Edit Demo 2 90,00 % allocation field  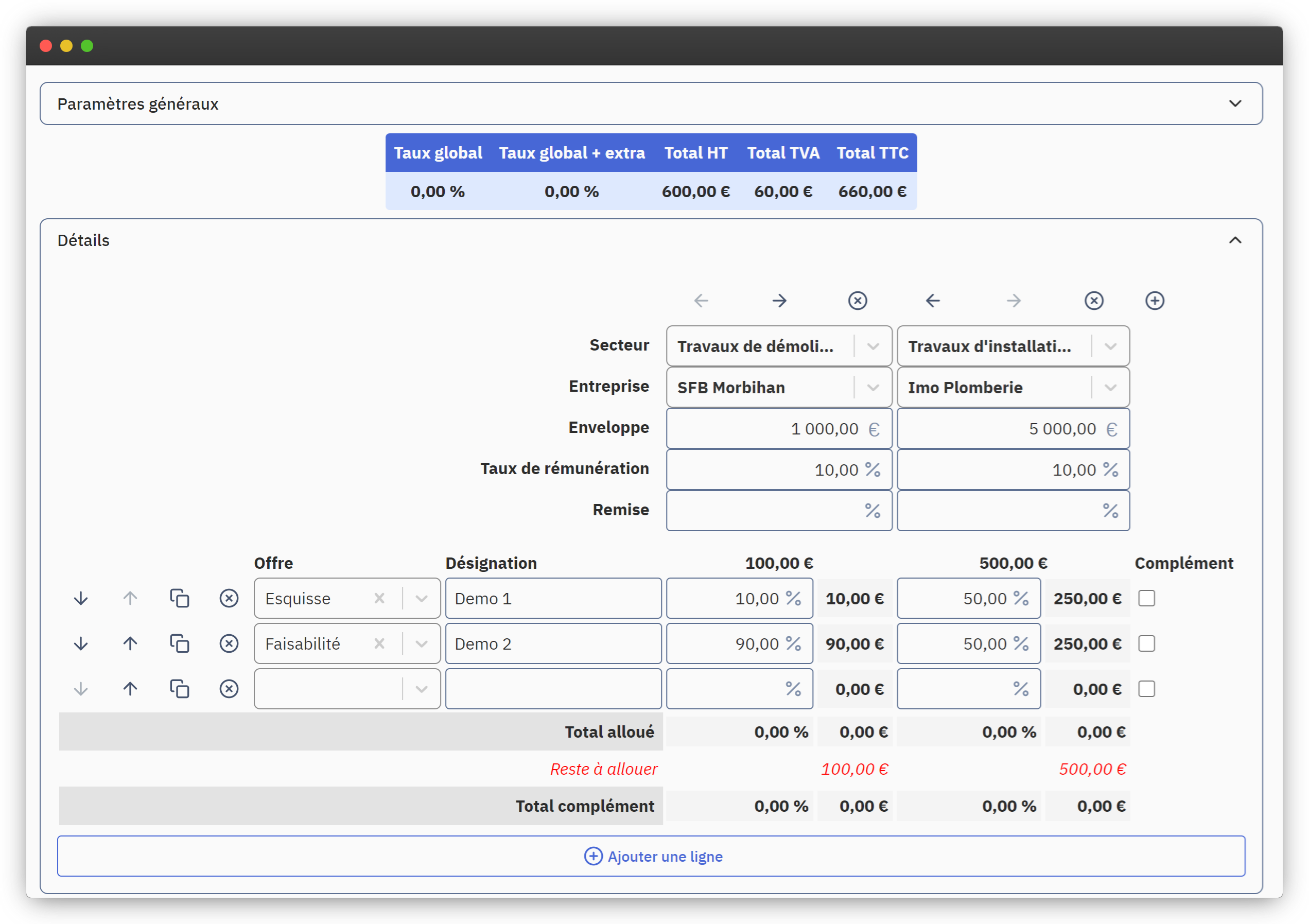[740, 643]
